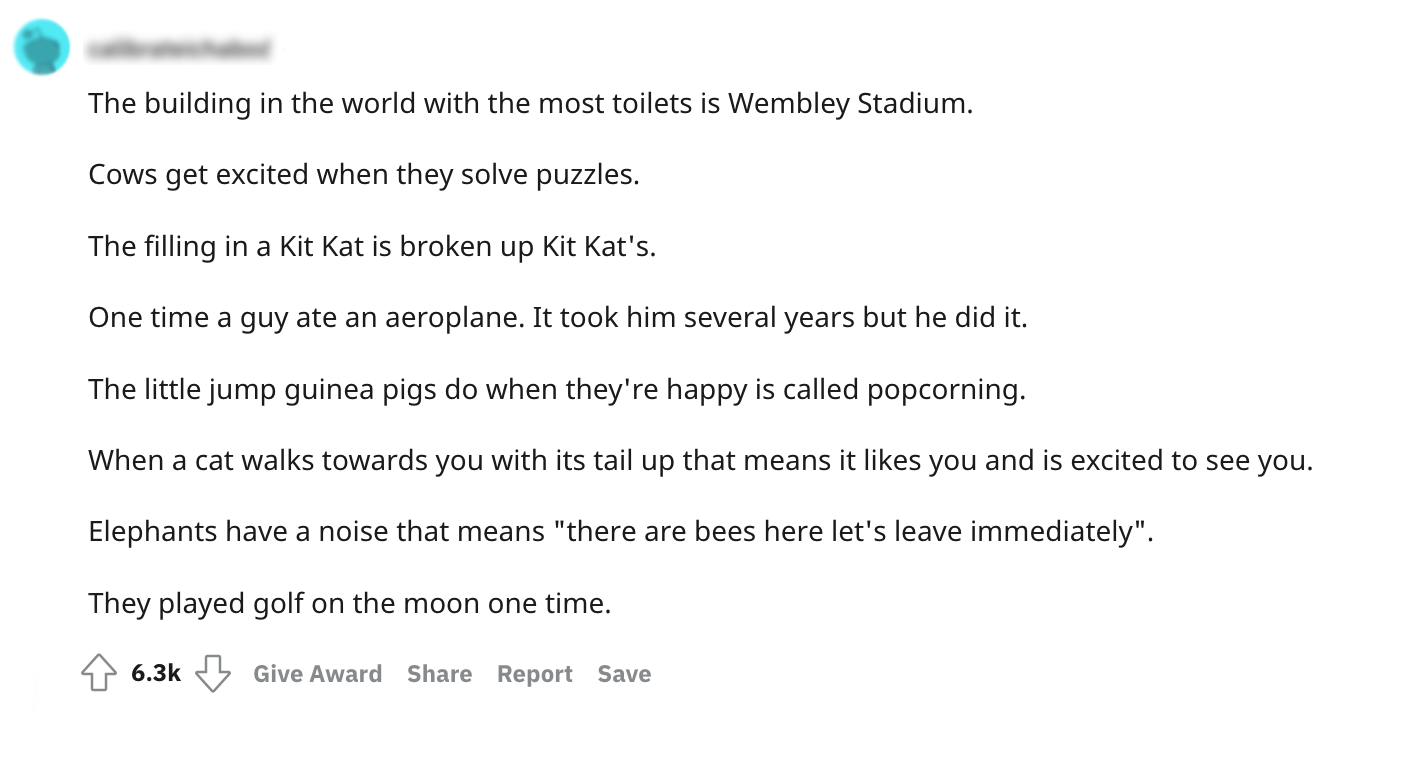Report the comment
This screenshot has height=776, width=1402.
[x=534, y=674]
